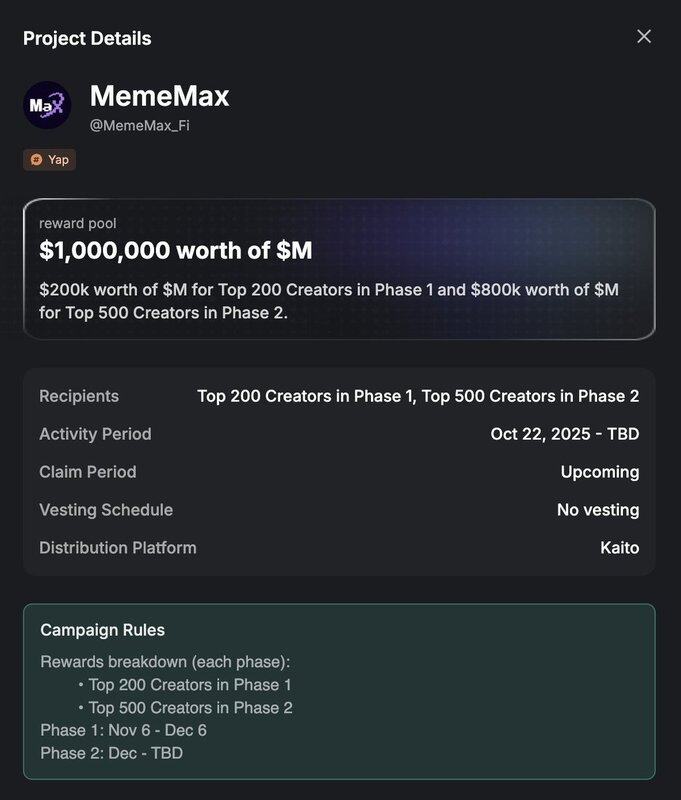The width and height of the screenshot is (681, 800).
Task: Click the $1,000,000 worth of $M heading
Action: tap(175, 250)
